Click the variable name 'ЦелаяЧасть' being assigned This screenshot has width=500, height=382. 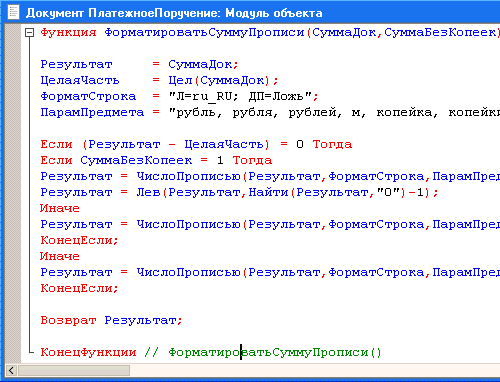point(80,80)
